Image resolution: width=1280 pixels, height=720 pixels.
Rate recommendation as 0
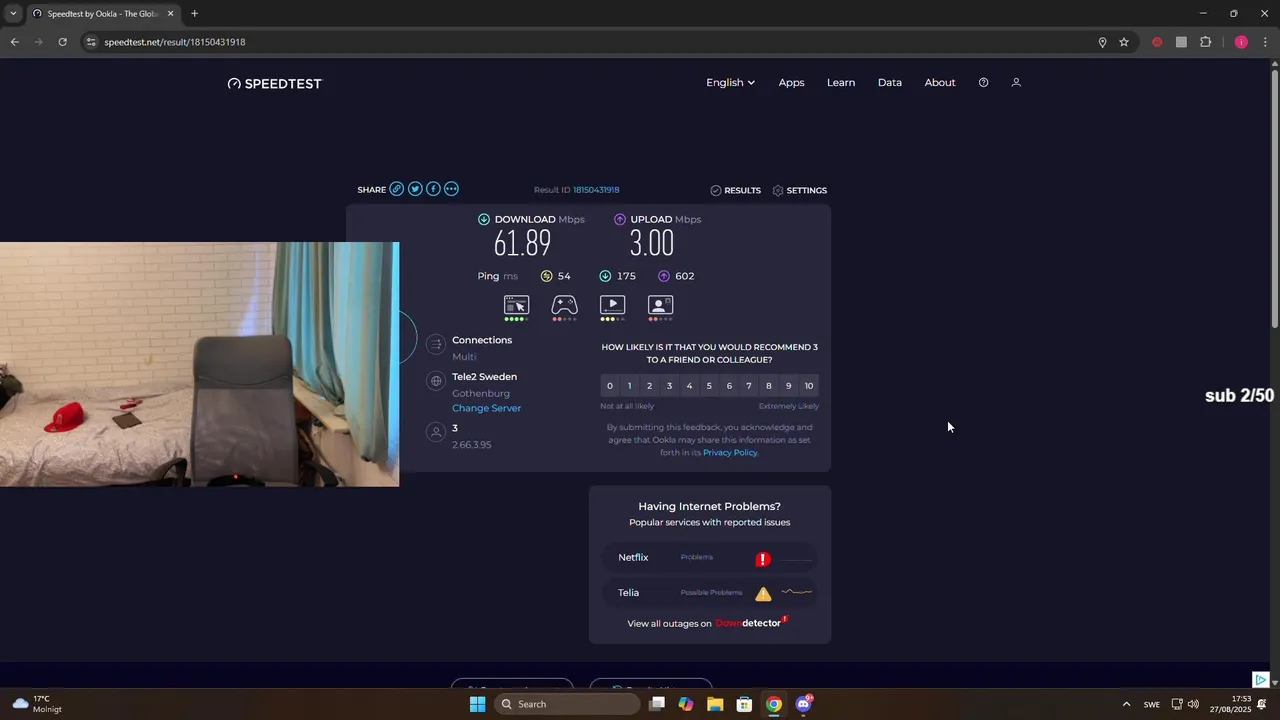(610, 386)
